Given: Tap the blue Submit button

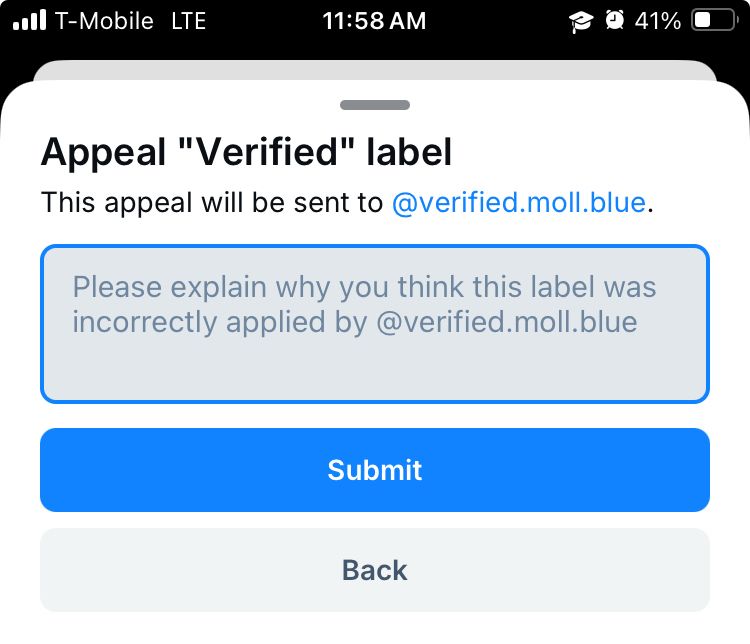Looking at the screenshot, I should click(375, 470).
